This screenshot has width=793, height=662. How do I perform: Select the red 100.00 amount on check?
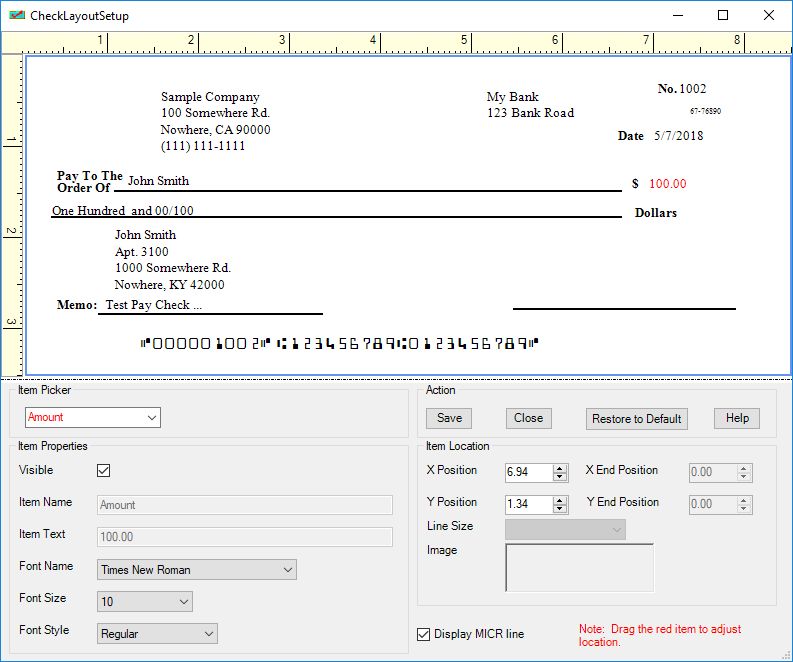(x=668, y=184)
